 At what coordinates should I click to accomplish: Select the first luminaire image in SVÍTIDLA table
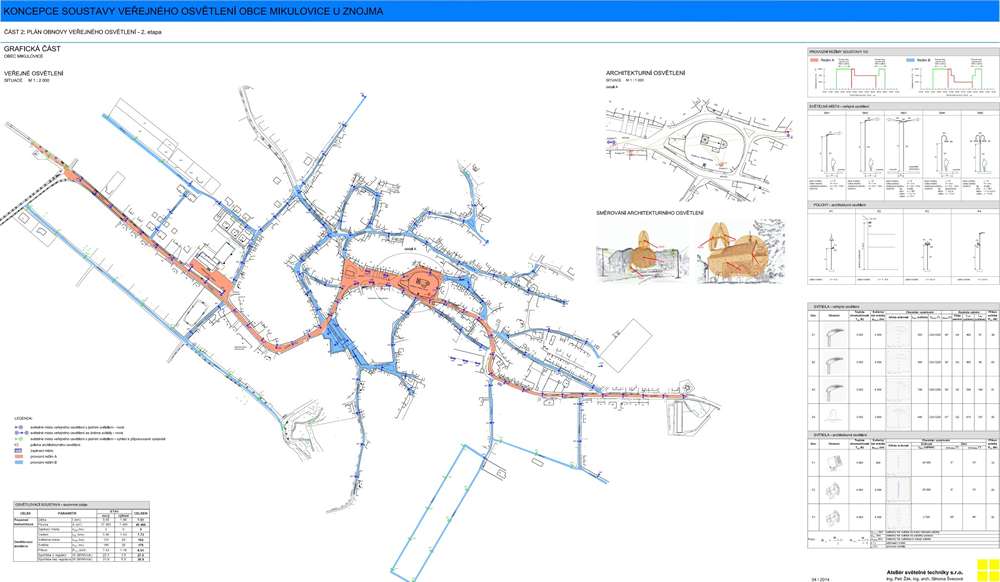pyautogui.click(x=834, y=335)
